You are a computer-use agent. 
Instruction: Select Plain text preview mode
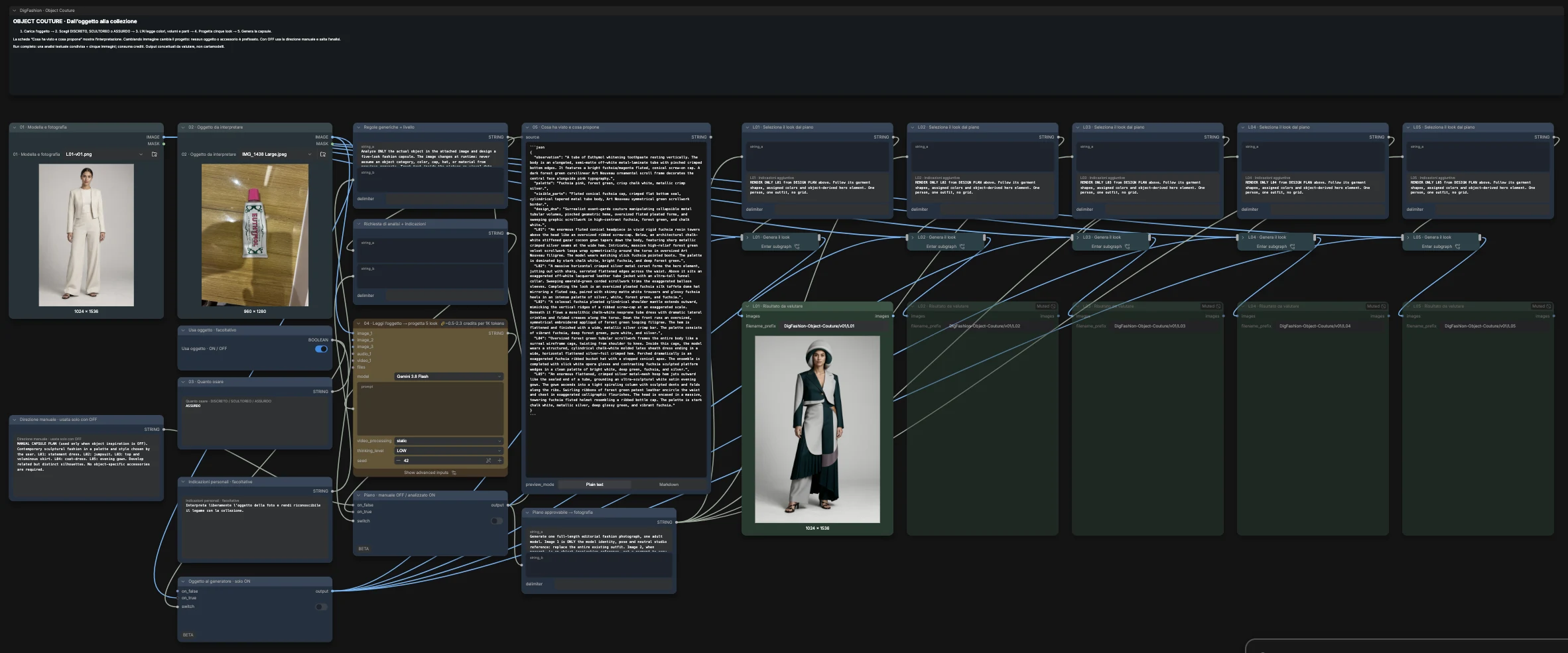point(595,485)
